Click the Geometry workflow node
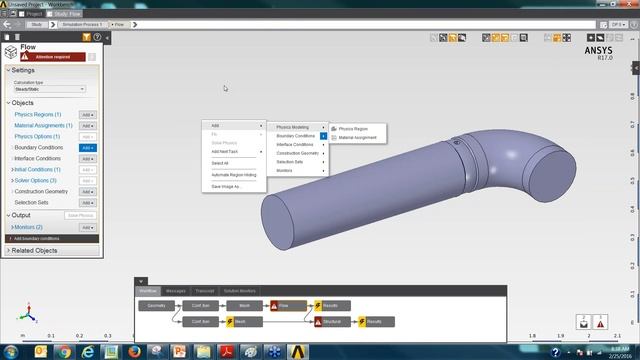This screenshot has height=360, width=640. [157, 306]
